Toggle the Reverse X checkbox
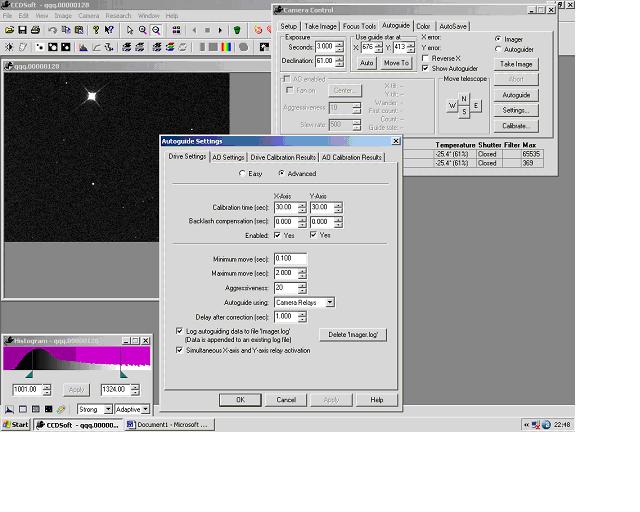This screenshot has width=640, height=512. click(x=425, y=58)
